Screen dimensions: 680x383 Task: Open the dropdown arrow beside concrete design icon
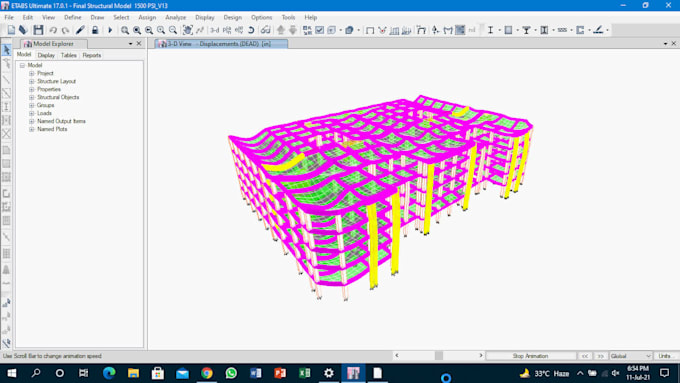(x=517, y=30)
